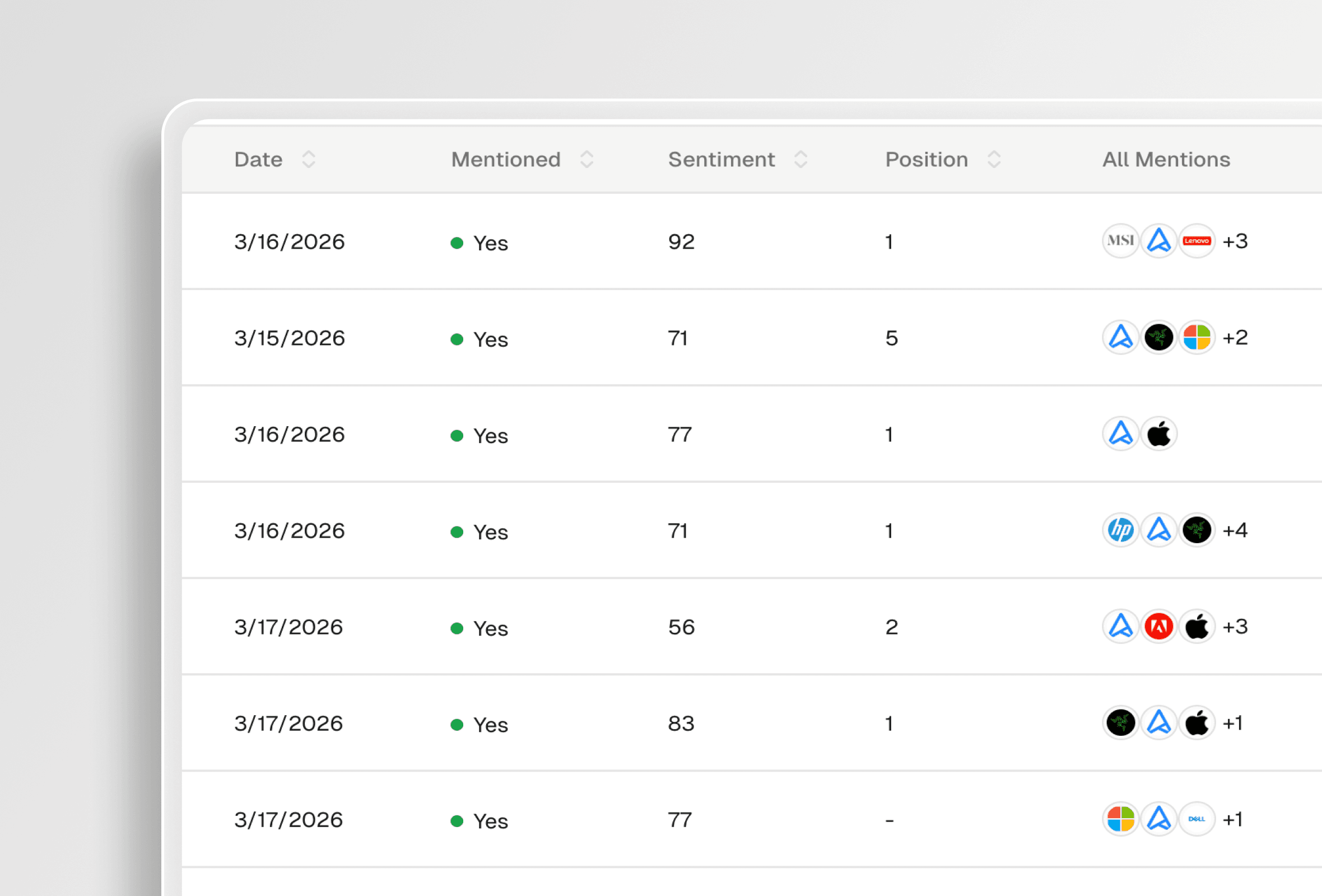This screenshot has width=1322, height=896.
Task: Click the sentiment value 92 in the first row
Action: tap(681, 241)
